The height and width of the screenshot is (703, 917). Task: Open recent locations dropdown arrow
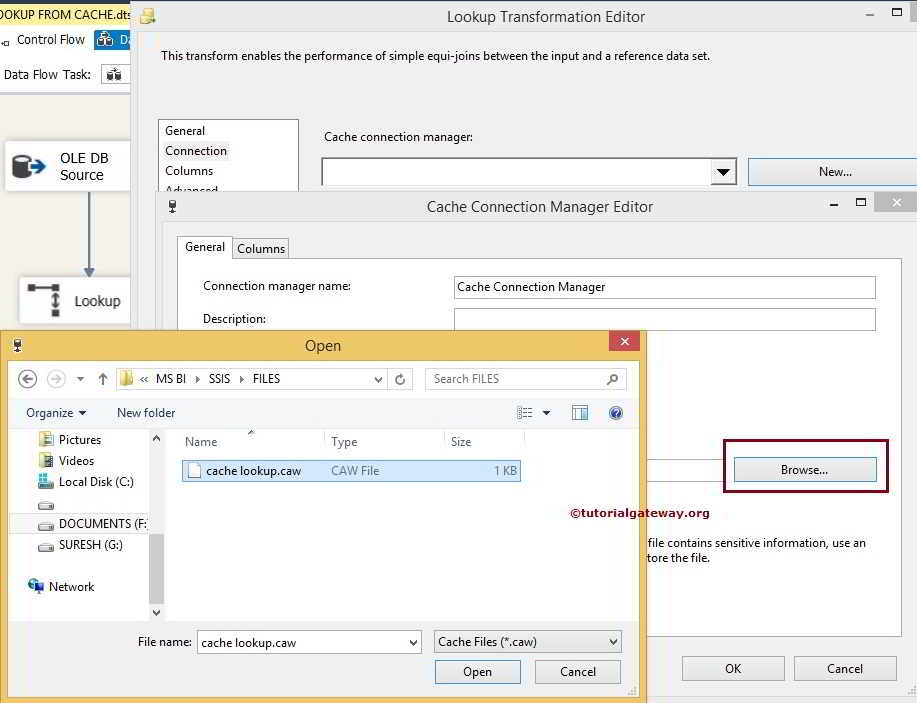pos(80,379)
